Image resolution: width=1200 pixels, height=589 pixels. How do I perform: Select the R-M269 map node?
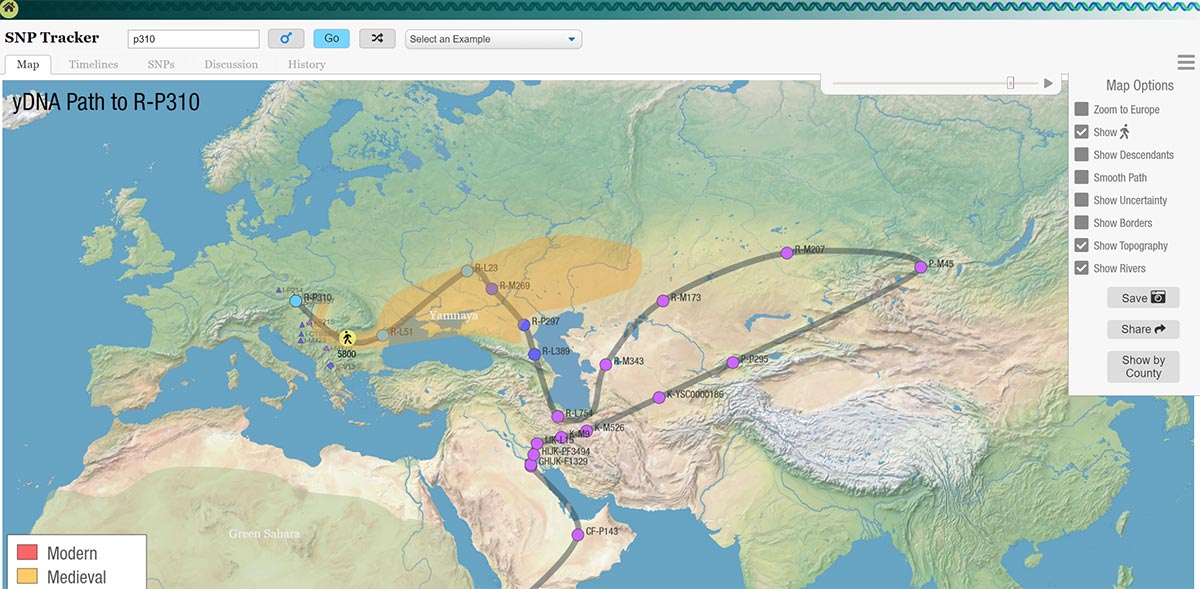(491, 289)
